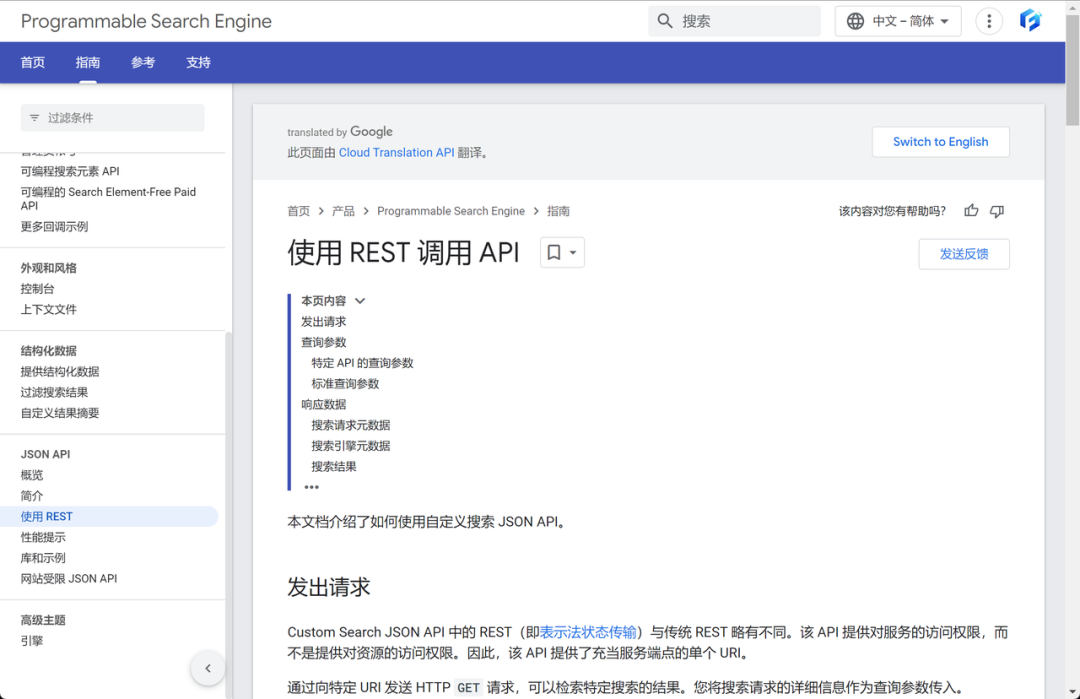This screenshot has height=699, width=1080.
Task: Open 性能提示 in sidebar
Action: click(x=43, y=537)
